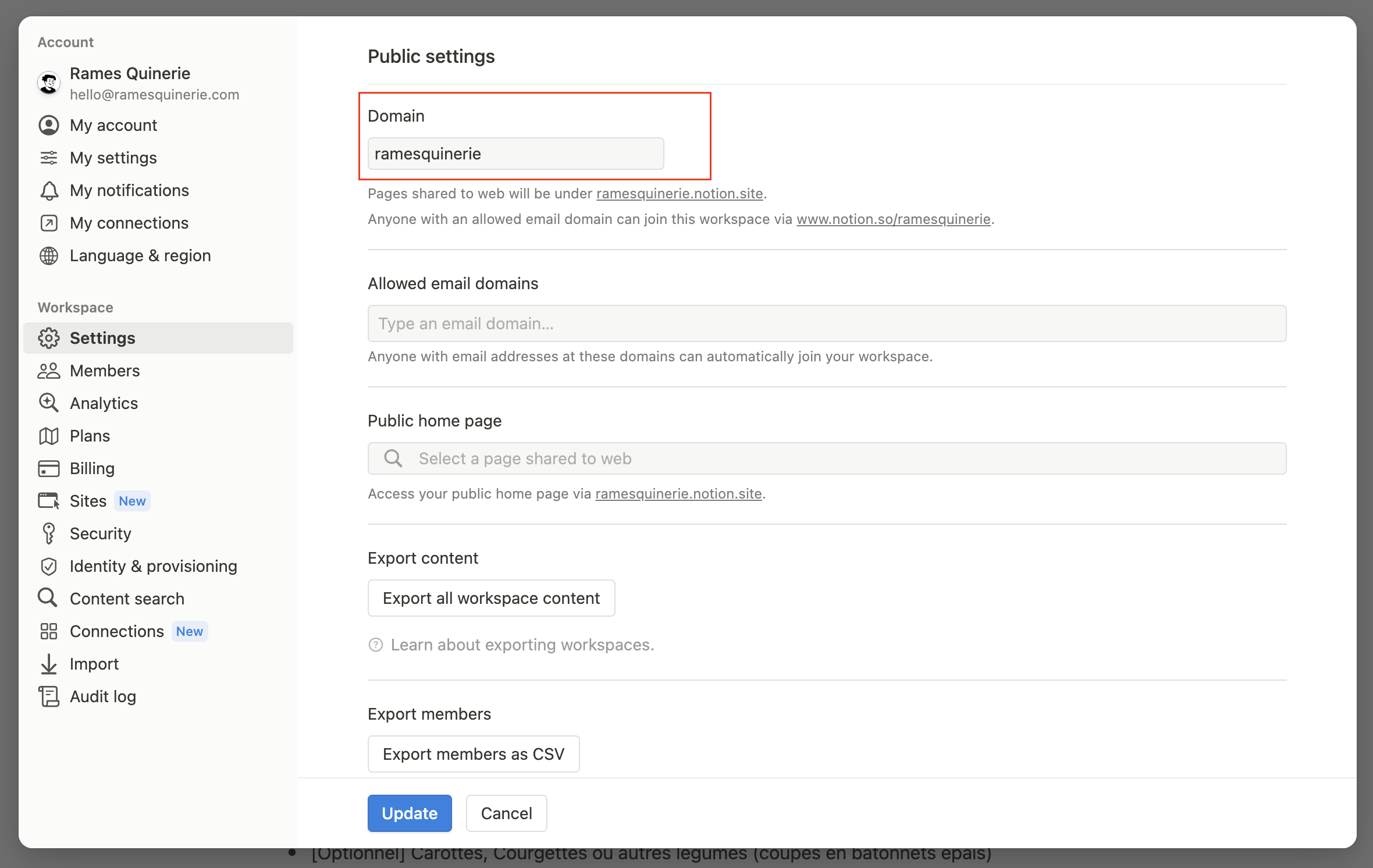1373x868 pixels.
Task: Click Export members as CSV button
Action: 473,754
